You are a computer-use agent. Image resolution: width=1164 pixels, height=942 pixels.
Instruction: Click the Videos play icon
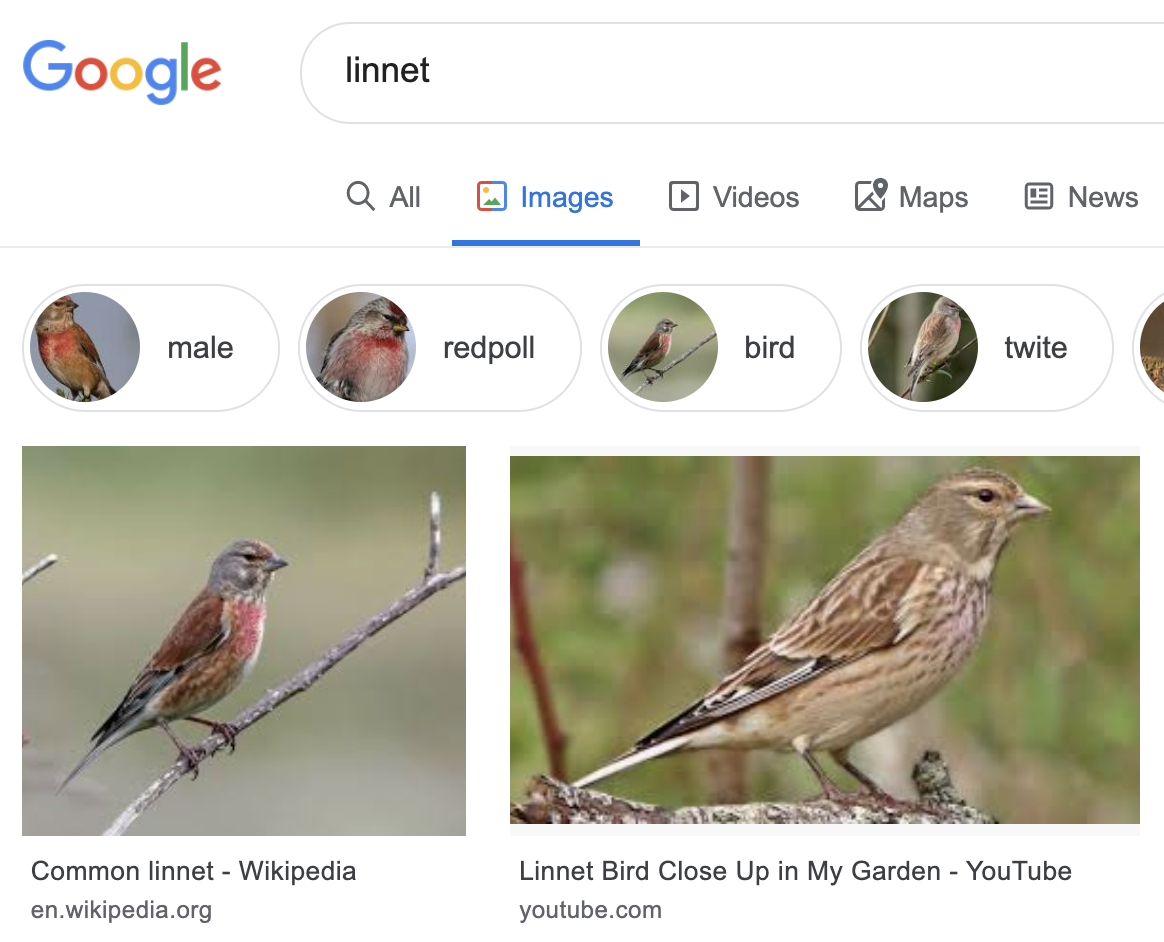coord(683,196)
